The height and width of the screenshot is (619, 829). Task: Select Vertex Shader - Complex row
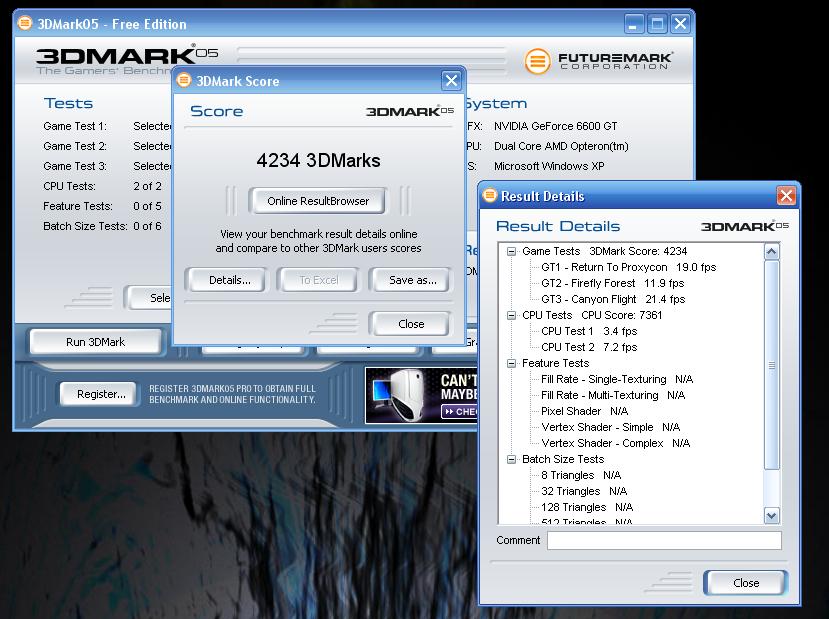point(615,443)
